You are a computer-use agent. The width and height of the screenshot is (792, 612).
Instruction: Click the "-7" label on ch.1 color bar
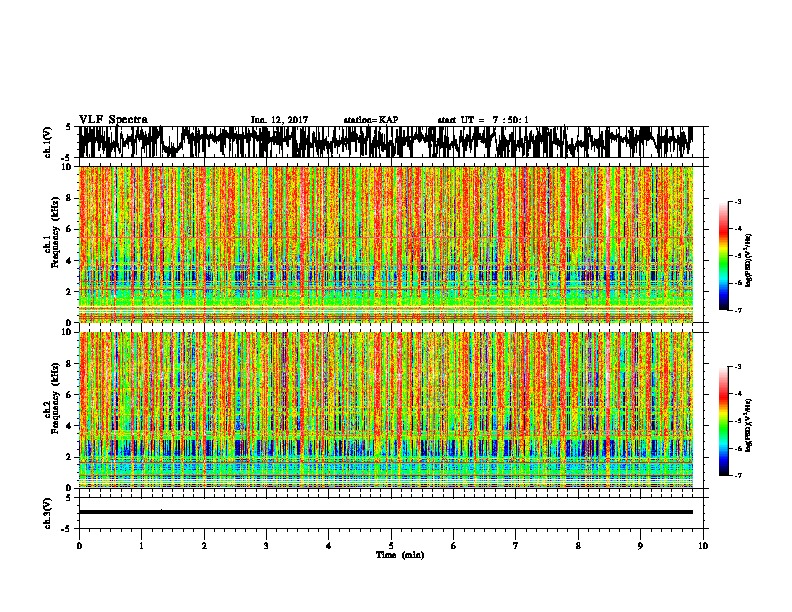pos(738,310)
